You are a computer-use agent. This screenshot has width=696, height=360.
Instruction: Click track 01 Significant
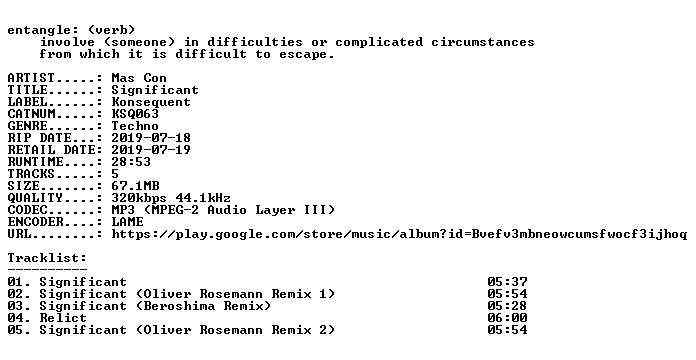pos(67,282)
